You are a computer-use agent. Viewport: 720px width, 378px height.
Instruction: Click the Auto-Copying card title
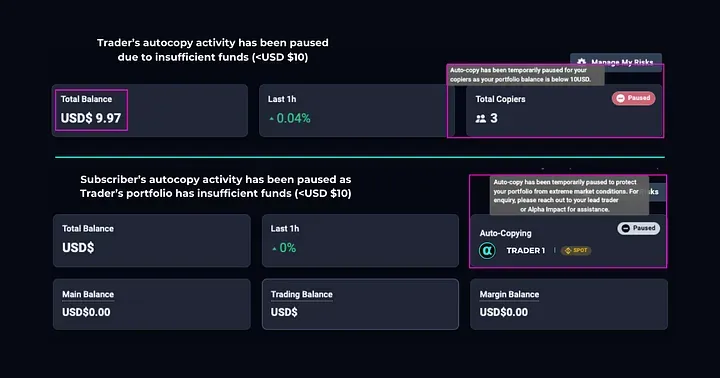click(x=505, y=233)
